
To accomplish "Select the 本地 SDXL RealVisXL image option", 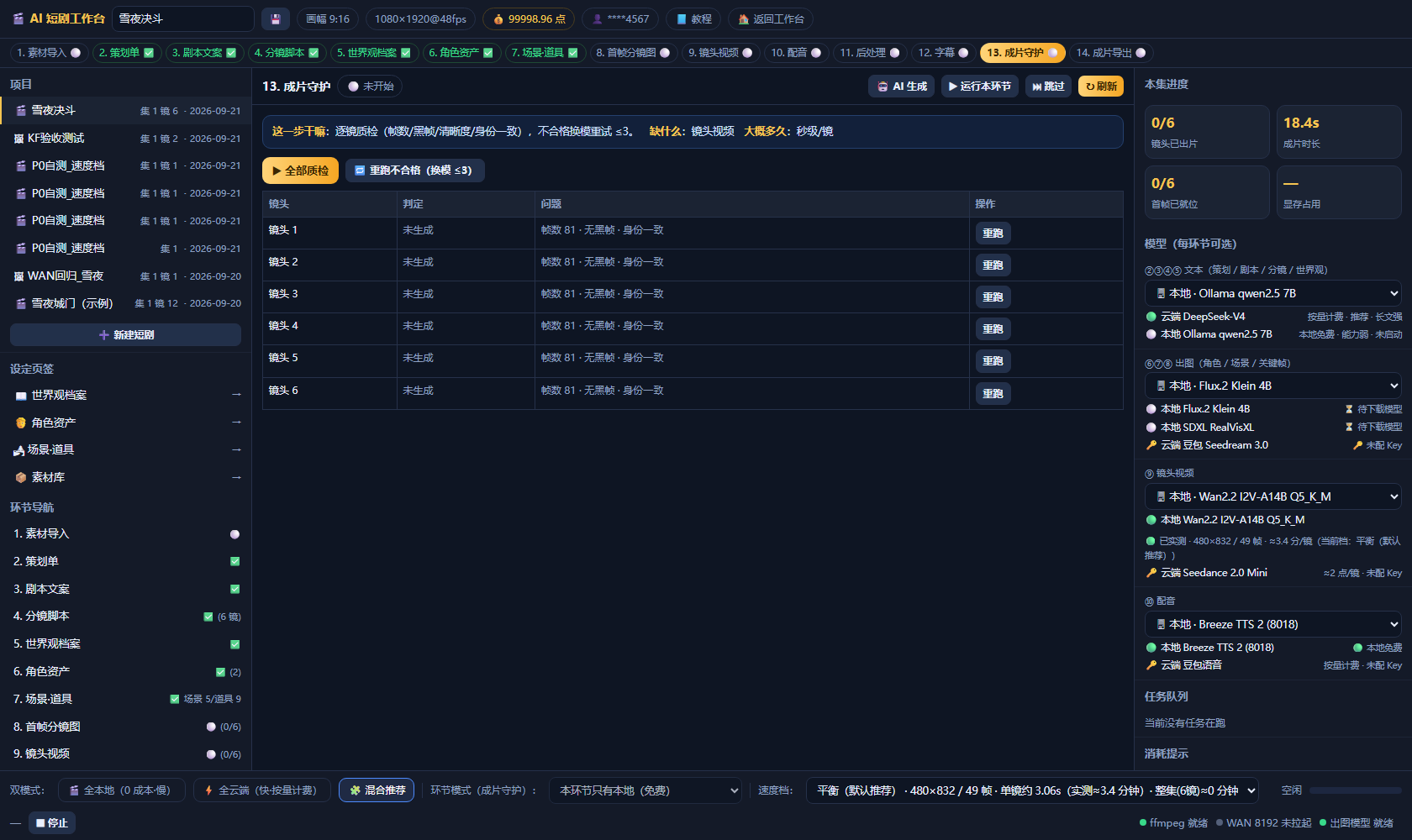I will 1273,428.
